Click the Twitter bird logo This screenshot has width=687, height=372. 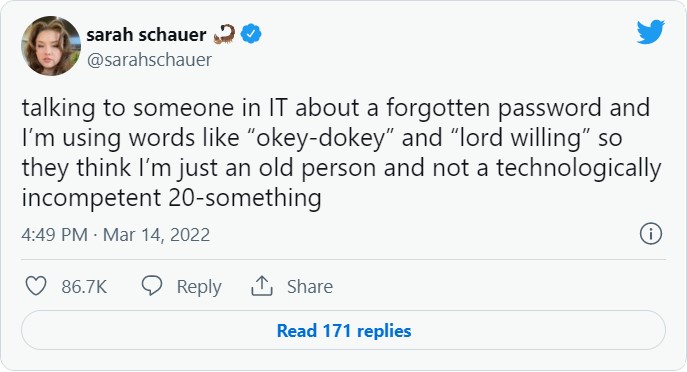pyautogui.click(x=650, y=32)
